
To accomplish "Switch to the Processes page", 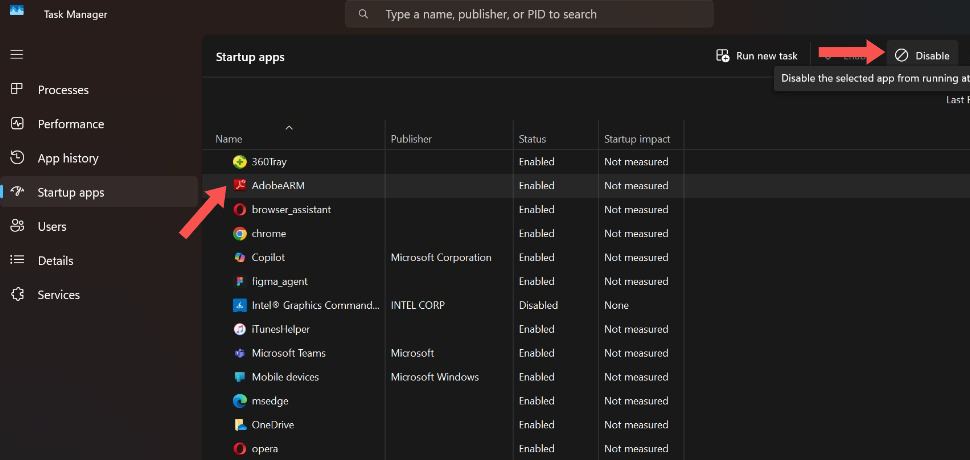I will 99,90.
